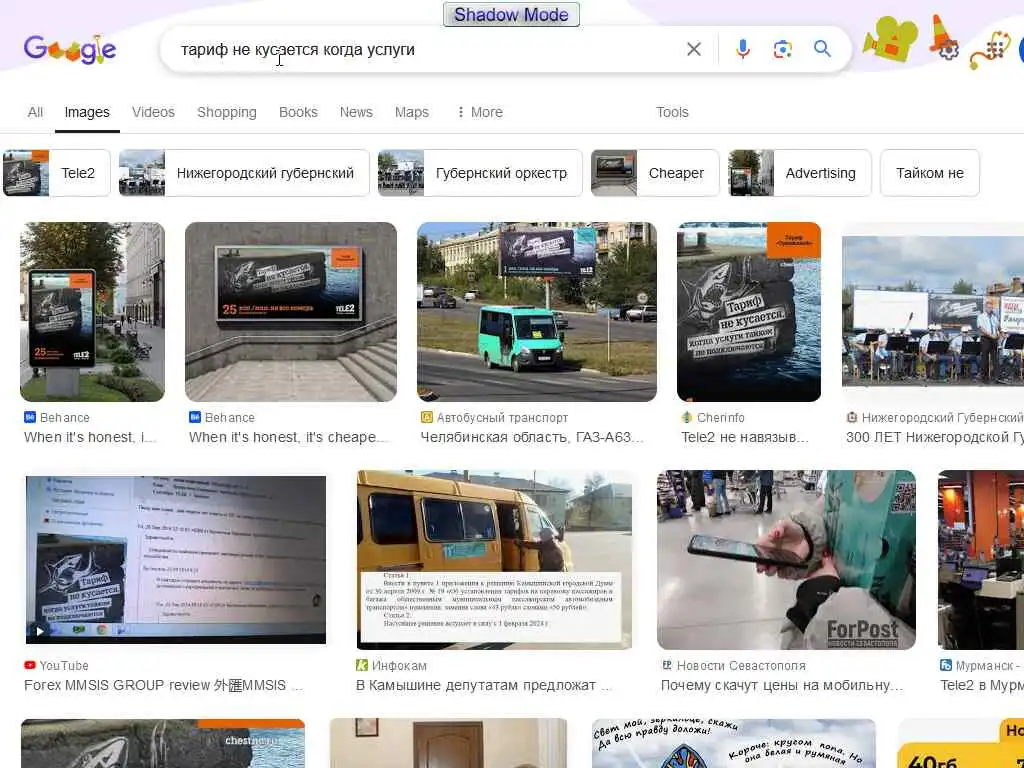Select the Губернский оркестр chip
Image resolution: width=1024 pixels, height=768 pixels.
coord(480,173)
